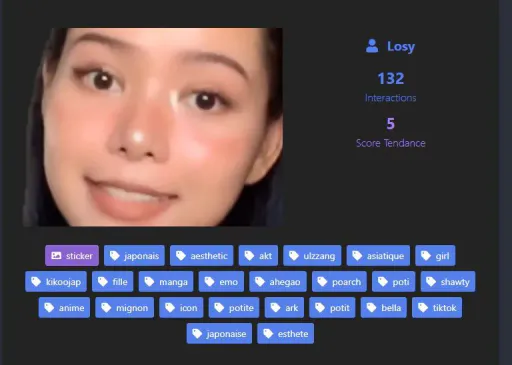Click the ark tag
Image resolution: width=512 pixels, height=365 pixels.
(x=284, y=308)
